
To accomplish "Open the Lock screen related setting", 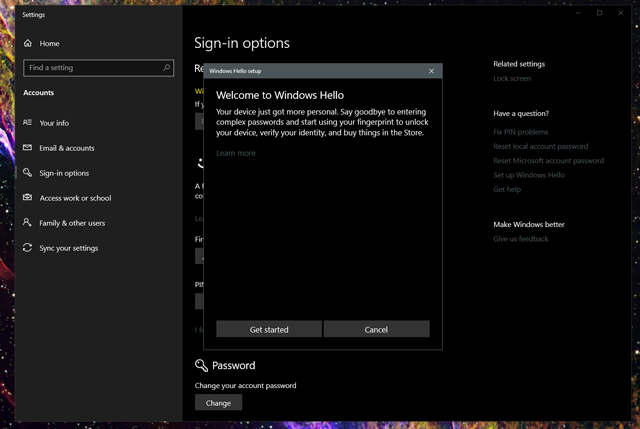I will [512, 78].
